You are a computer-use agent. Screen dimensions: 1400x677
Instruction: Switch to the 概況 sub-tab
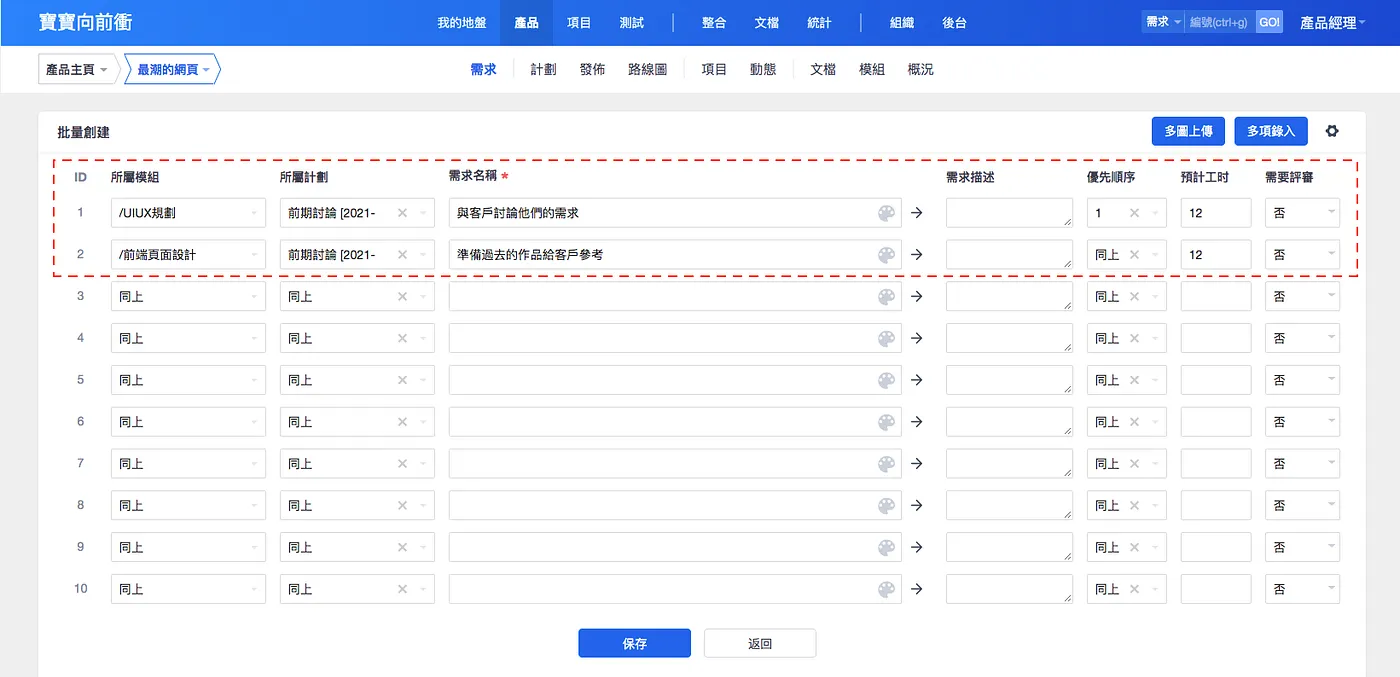pos(921,70)
